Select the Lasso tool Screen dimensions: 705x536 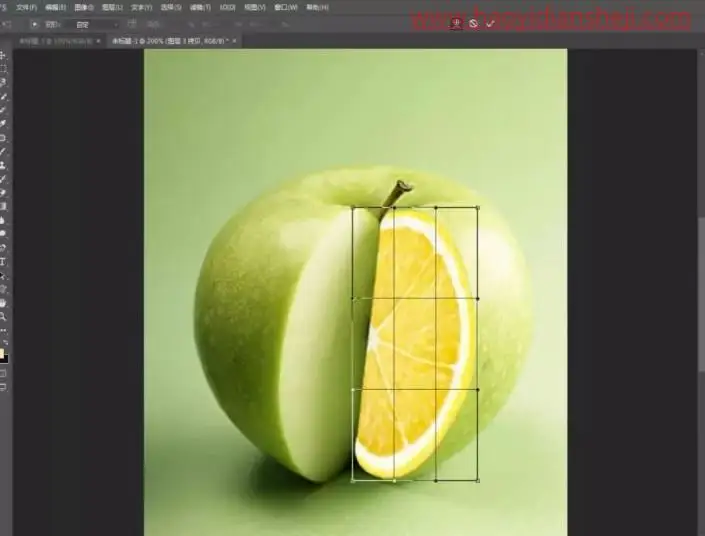pyautogui.click(x=3, y=83)
